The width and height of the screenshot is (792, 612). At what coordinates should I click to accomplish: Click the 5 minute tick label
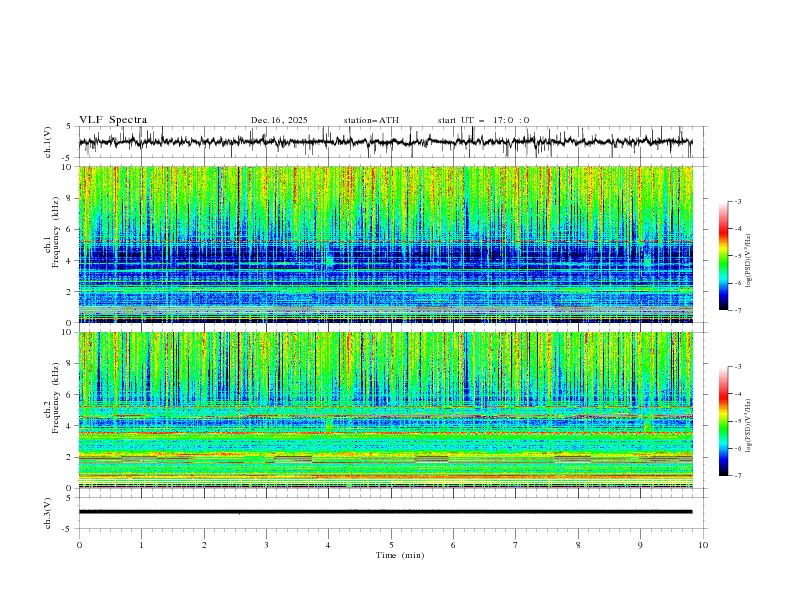pyautogui.click(x=391, y=545)
